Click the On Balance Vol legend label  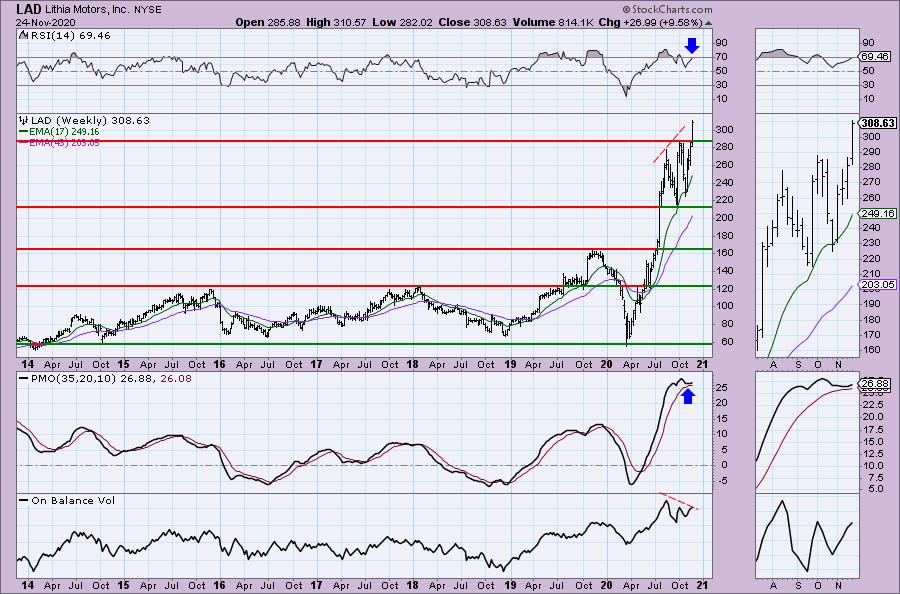[x=73, y=500]
